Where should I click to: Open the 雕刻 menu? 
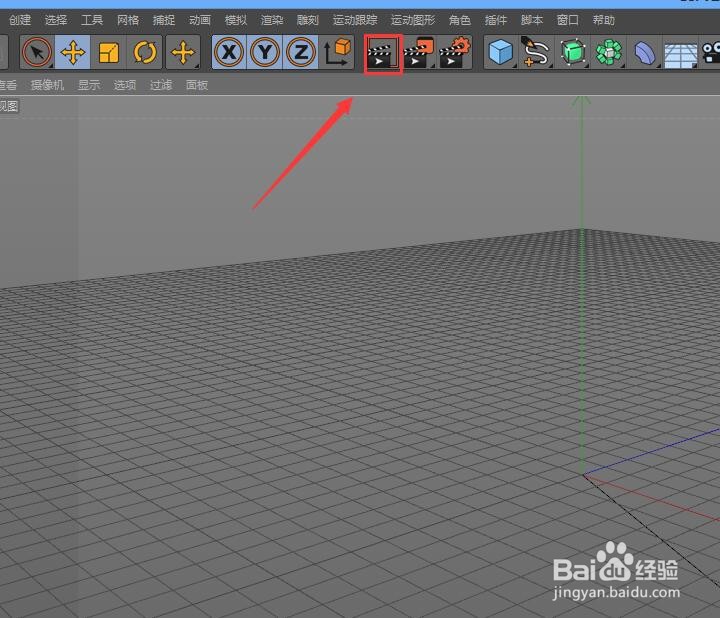point(308,20)
